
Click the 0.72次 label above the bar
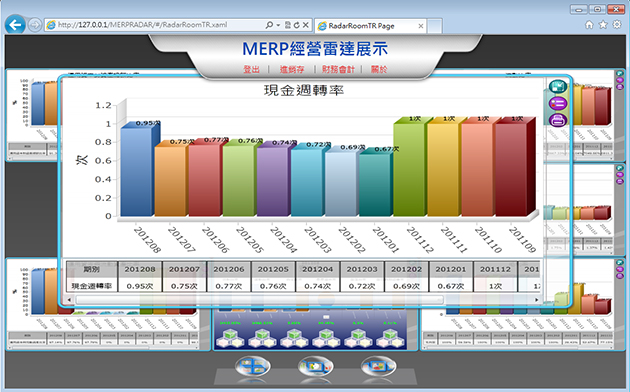click(x=319, y=144)
